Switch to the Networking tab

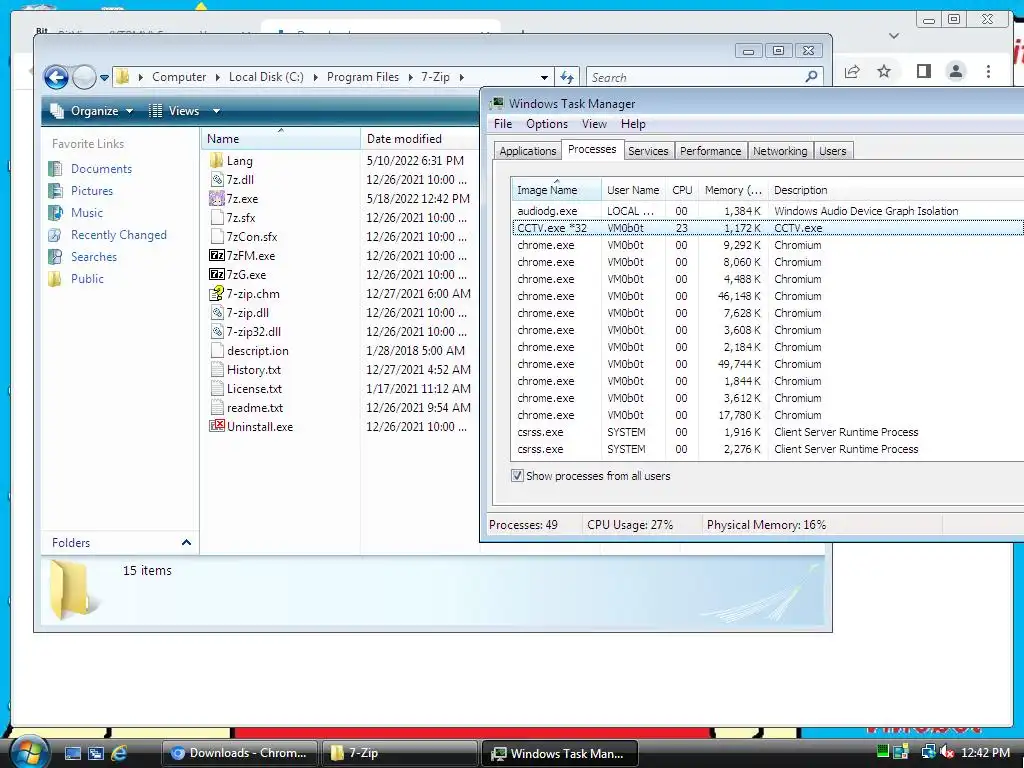tap(780, 151)
